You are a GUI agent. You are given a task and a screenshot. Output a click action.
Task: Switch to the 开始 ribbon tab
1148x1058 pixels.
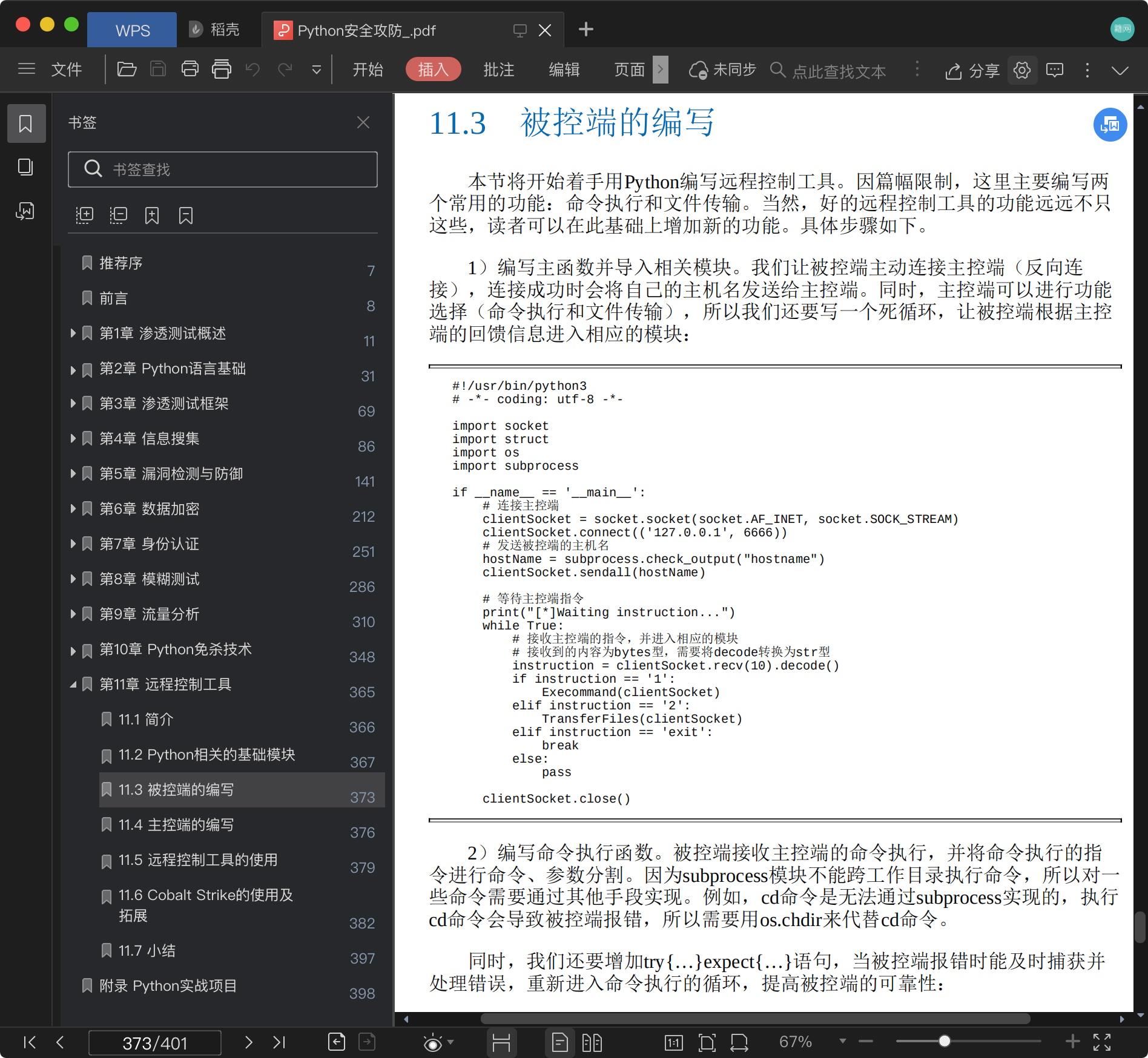coord(368,70)
